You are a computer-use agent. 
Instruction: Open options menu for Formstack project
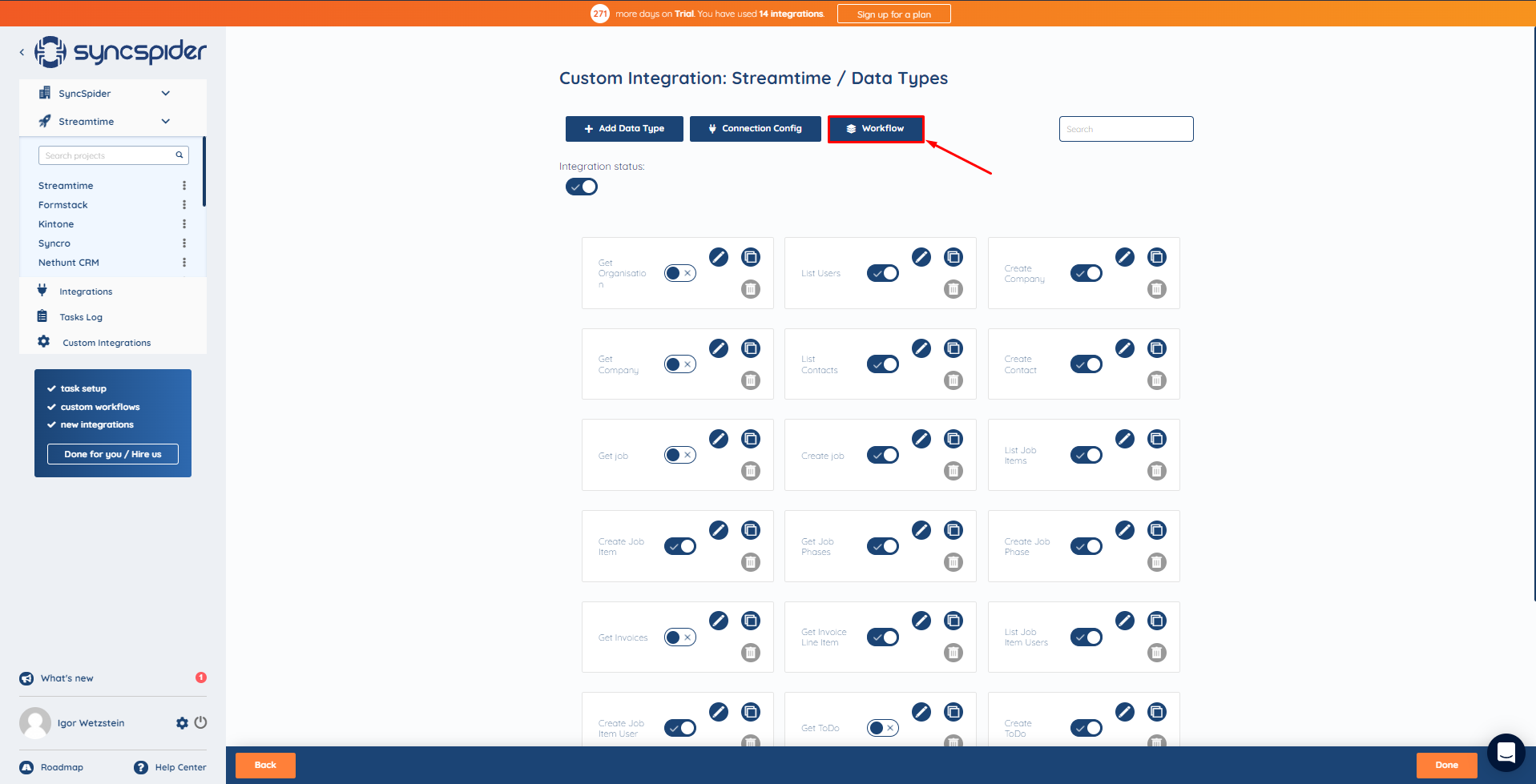point(184,205)
